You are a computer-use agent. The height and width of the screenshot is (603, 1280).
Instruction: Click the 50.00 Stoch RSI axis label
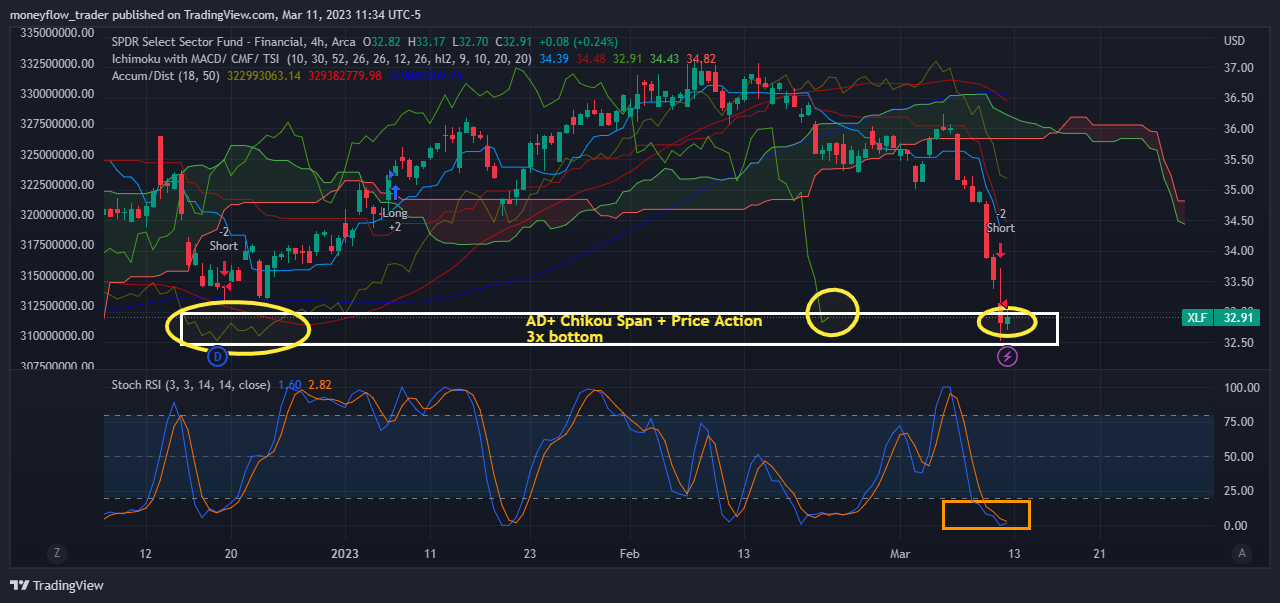point(1238,457)
